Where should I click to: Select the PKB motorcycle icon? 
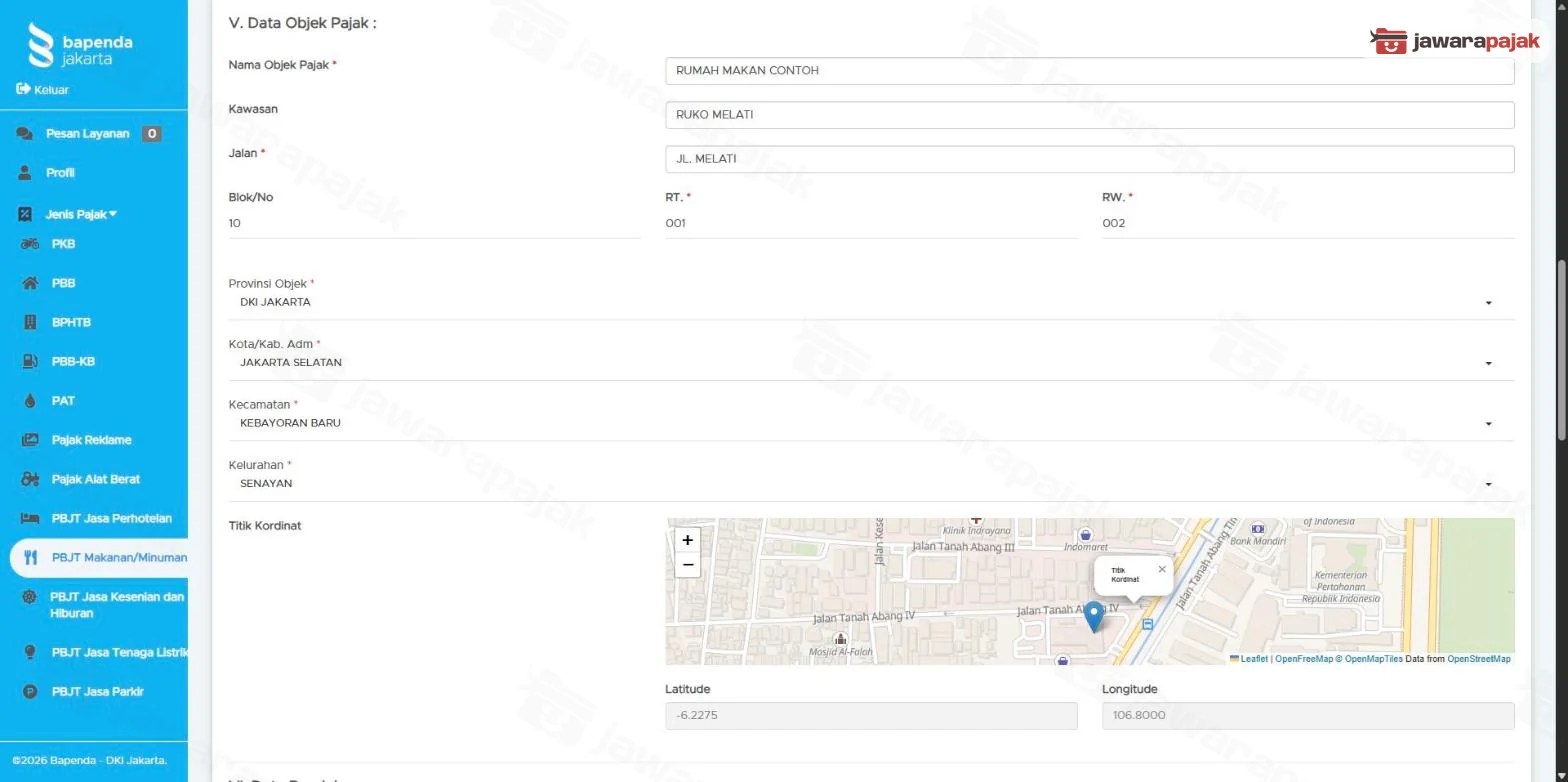click(x=30, y=244)
